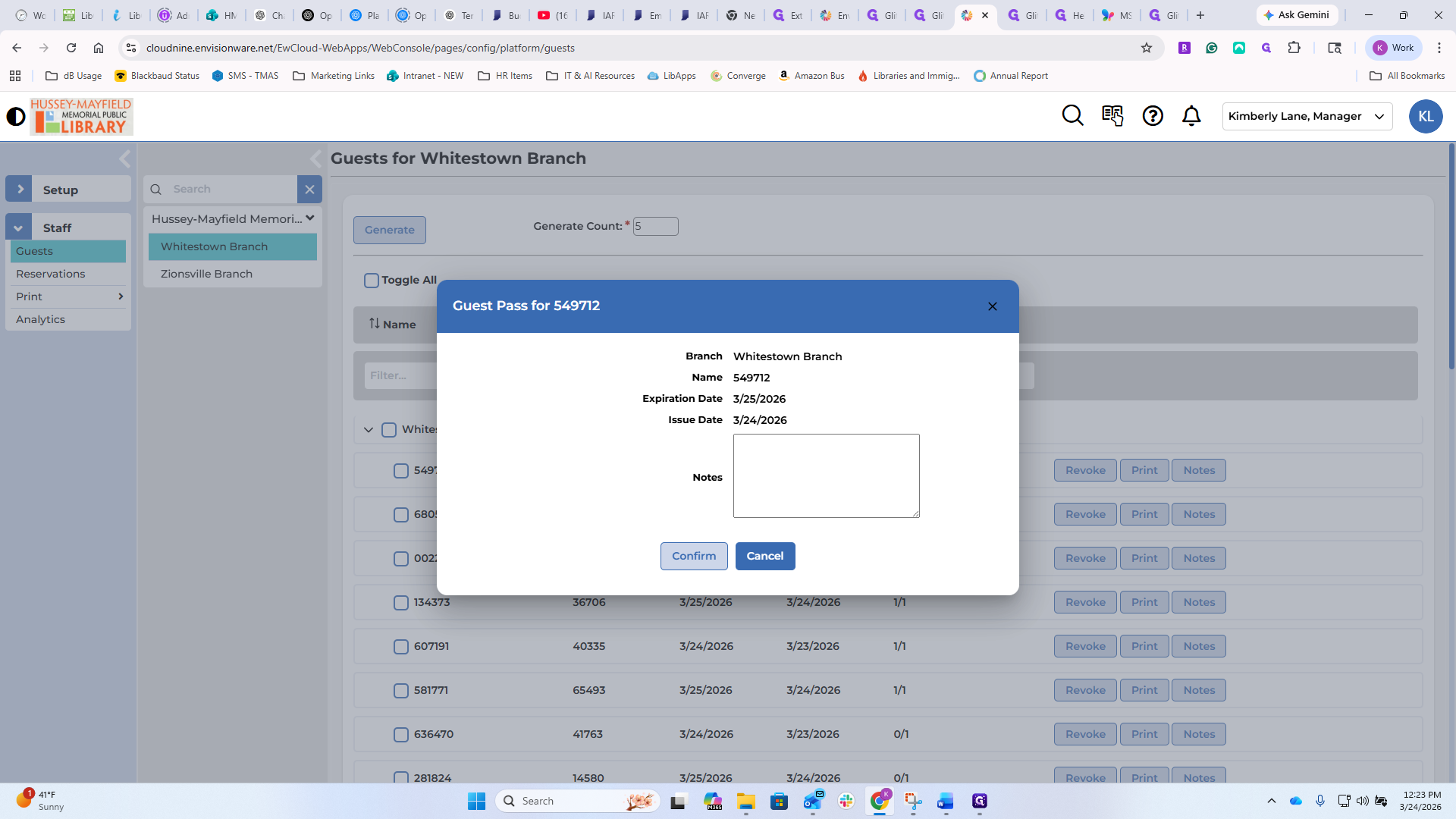This screenshot has height=819, width=1456.
Task: Check the Toggle All checkbox
Action: [x=372, y=281]
